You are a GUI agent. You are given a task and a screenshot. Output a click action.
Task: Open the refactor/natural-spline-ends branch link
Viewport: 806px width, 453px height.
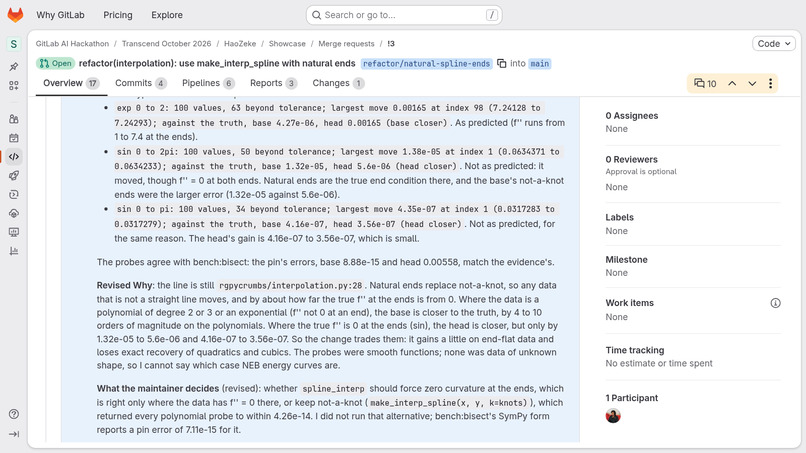click(x=426, y=63)
